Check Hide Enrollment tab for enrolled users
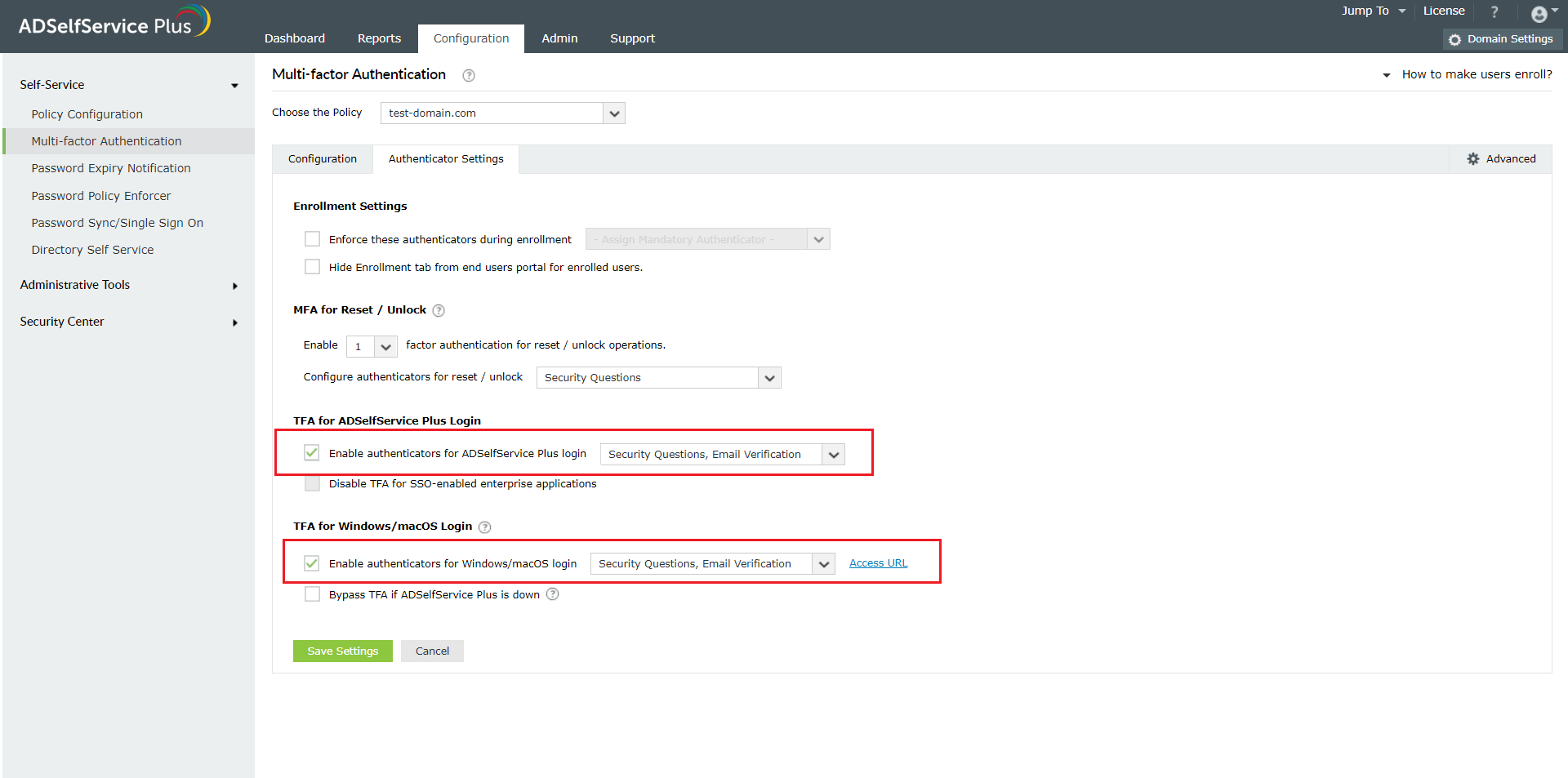This screenshot has height=778, width=1568. [312, 267]
